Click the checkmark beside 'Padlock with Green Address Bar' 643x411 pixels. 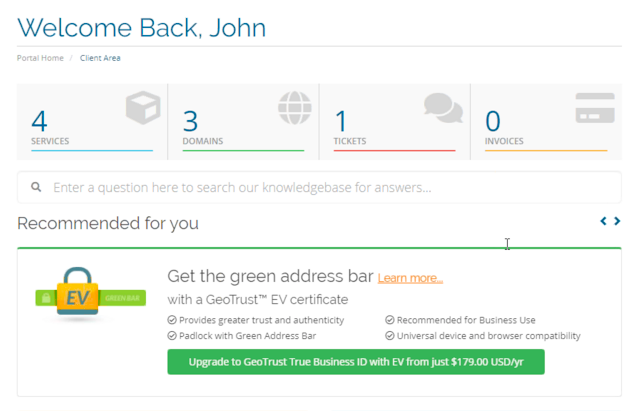172,336
